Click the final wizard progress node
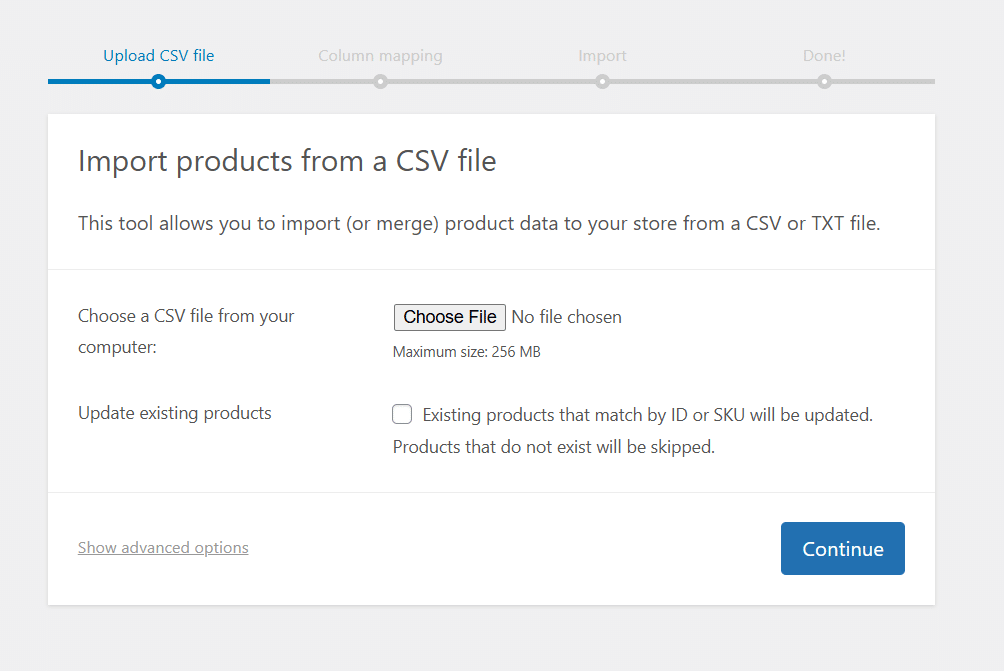Image resolution: width=1004 pixels, height=671 pixels. pos(824,82)
